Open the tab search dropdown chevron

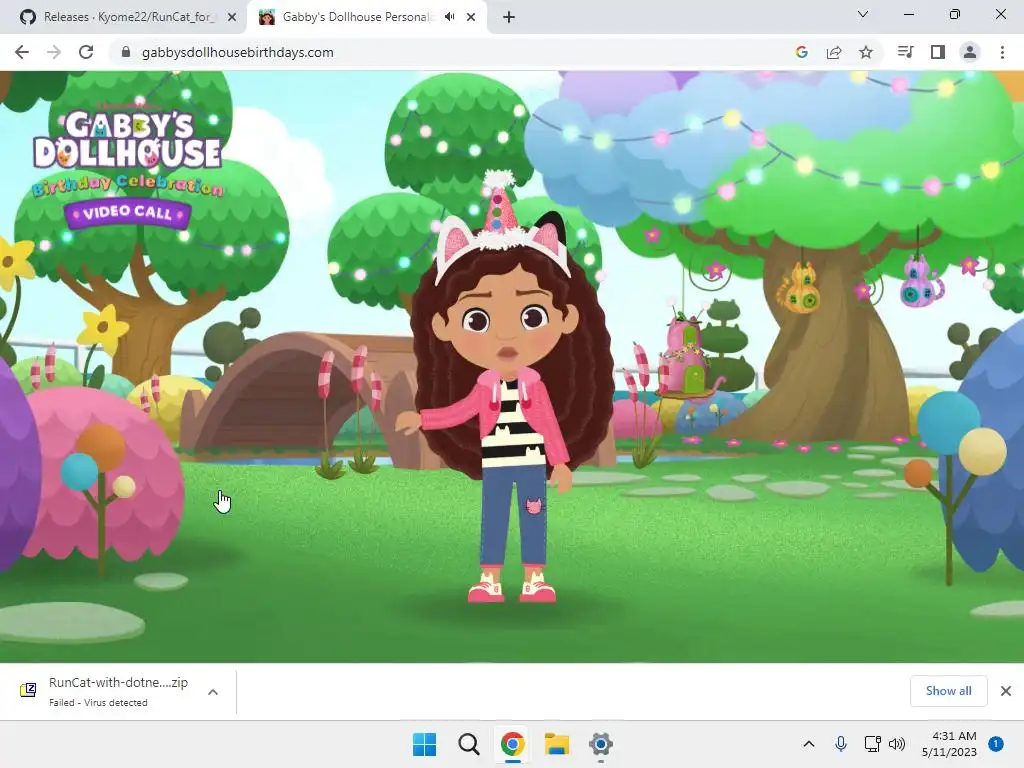tap(863, 14)
